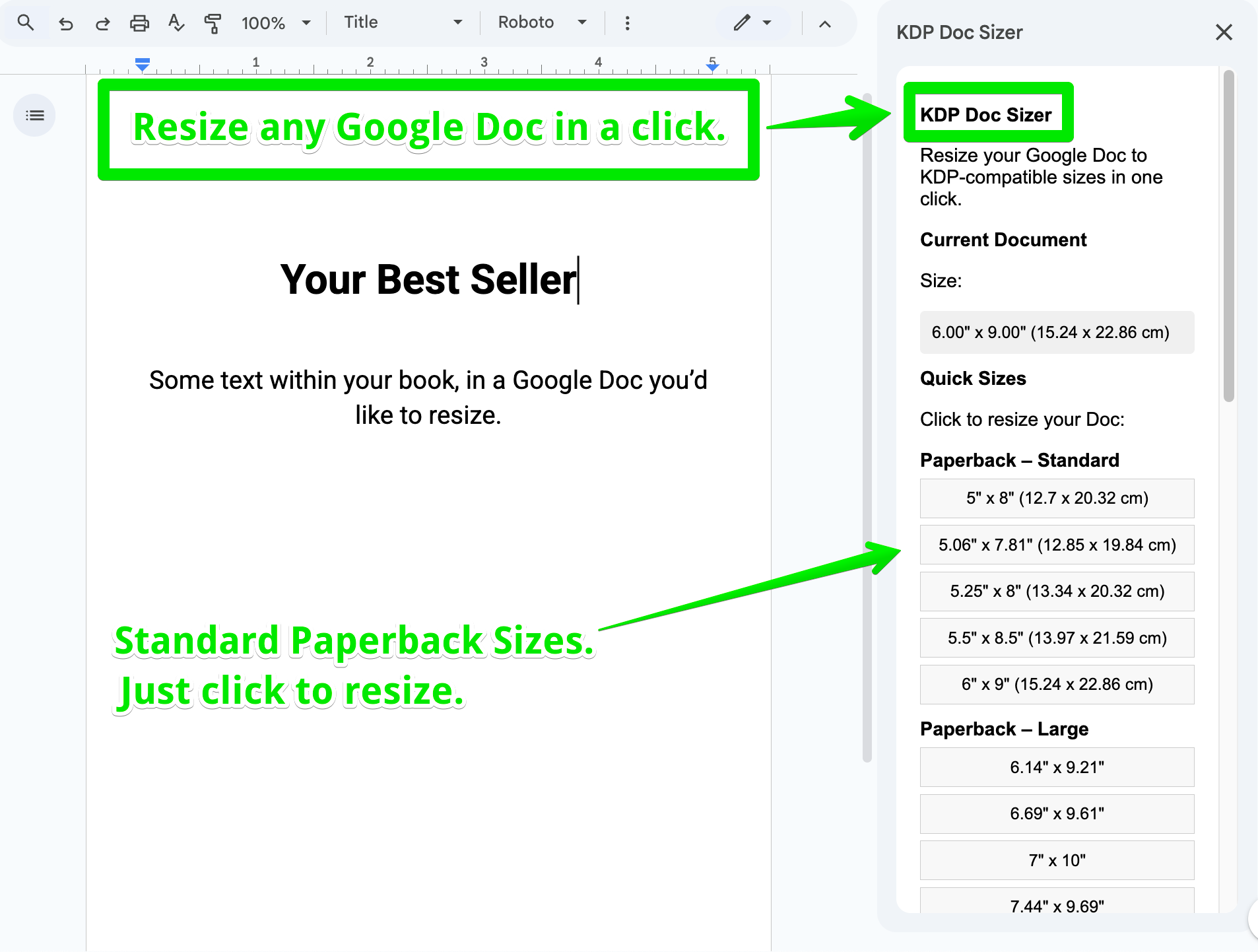Run spelling and grammar check

tap(176, 23)
